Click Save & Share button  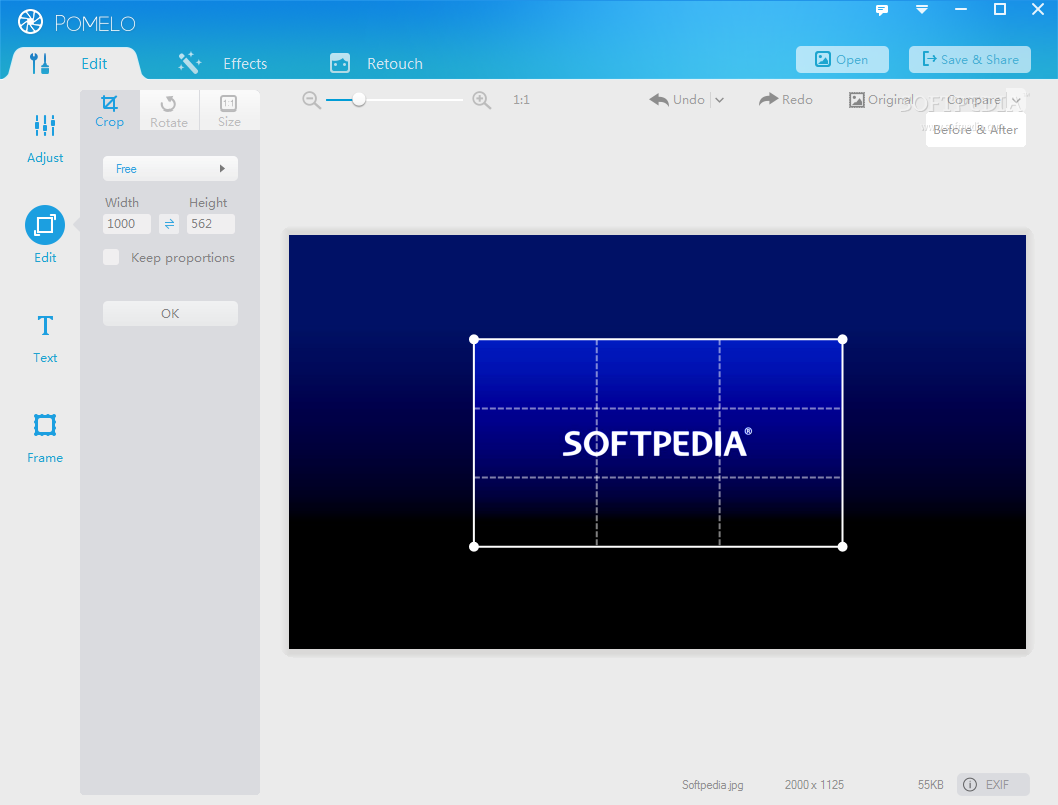[970, 59]
